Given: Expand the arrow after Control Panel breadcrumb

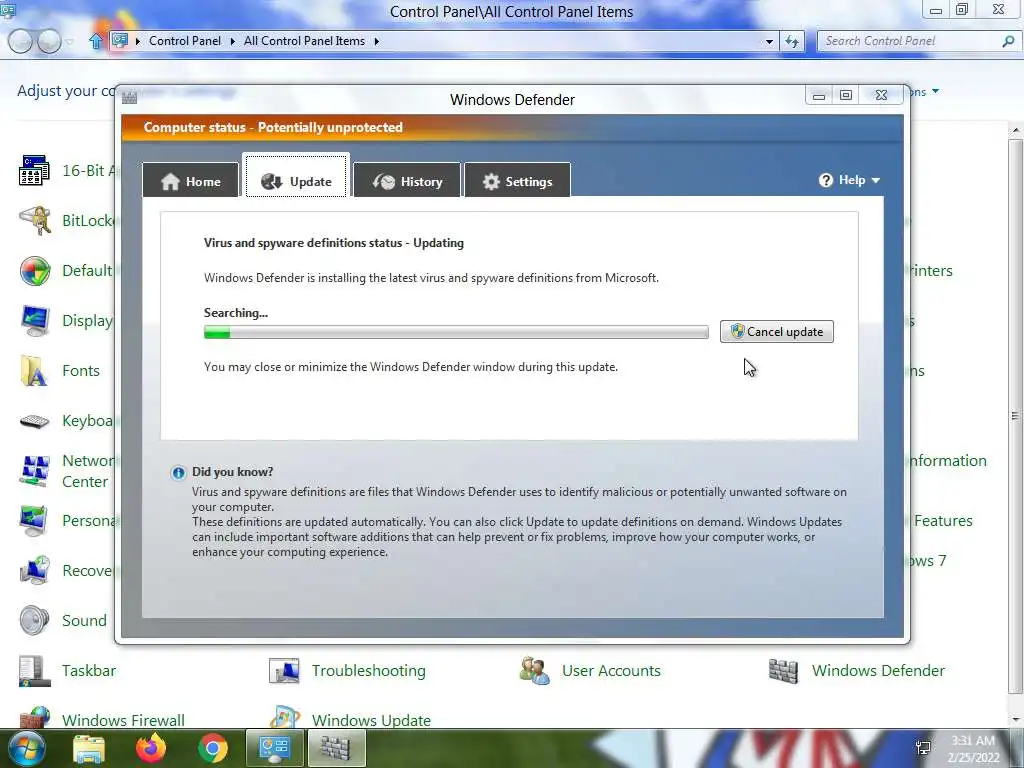Looking at the screenshot, I should (232, 41).
